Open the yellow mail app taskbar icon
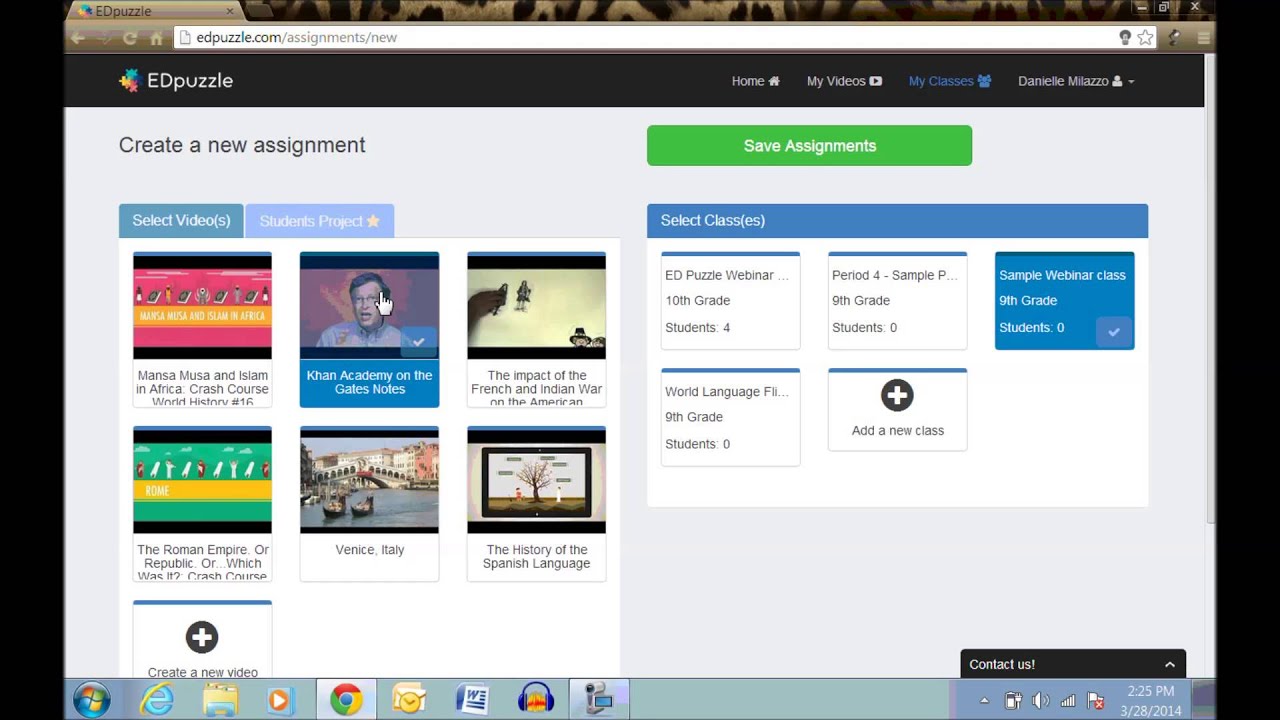The height and width of the screenshot is (720, 1280). pos(409,699)
